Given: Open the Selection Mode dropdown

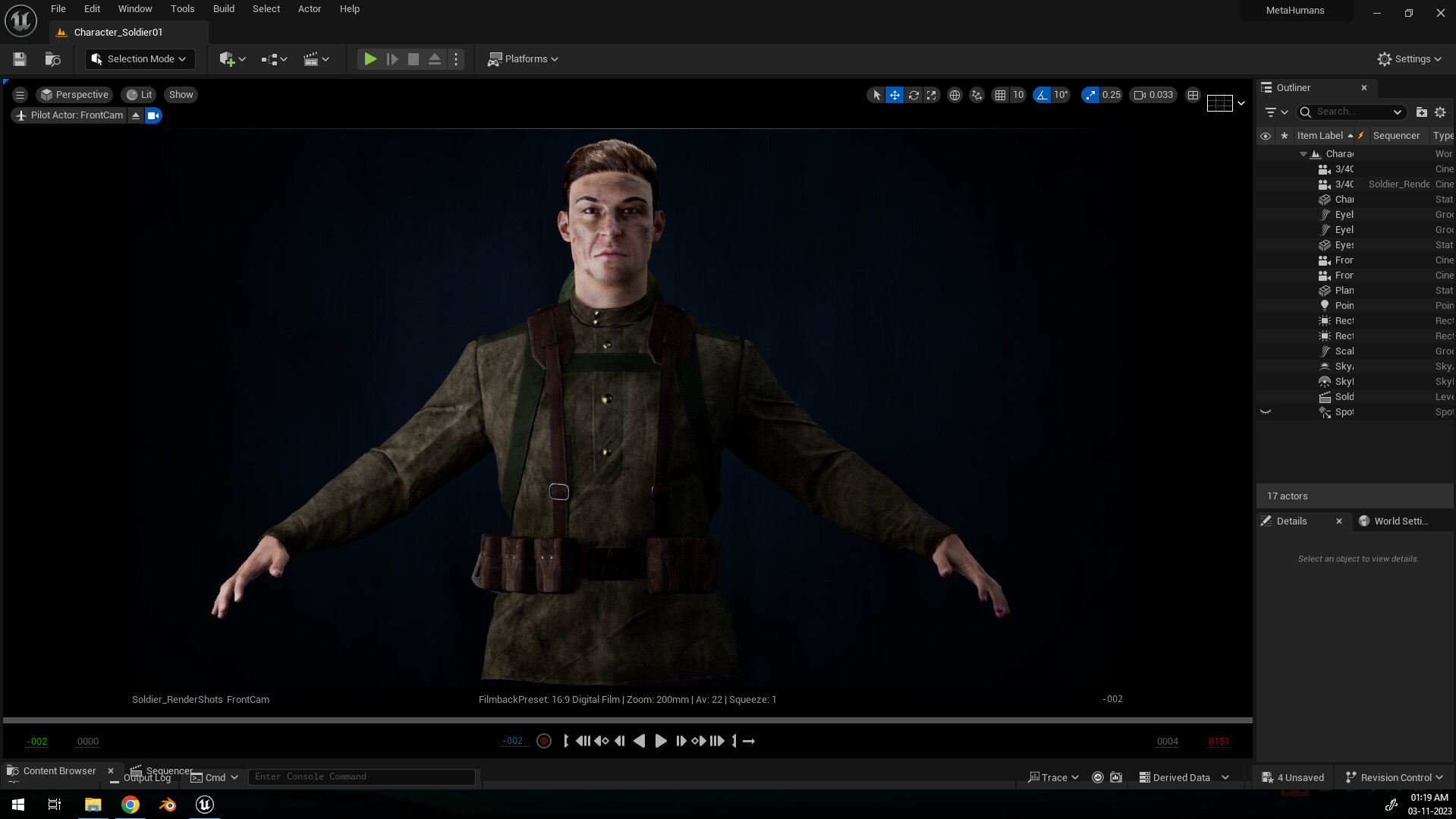Looking at the screenshot, I should click(x=140, y=59).
